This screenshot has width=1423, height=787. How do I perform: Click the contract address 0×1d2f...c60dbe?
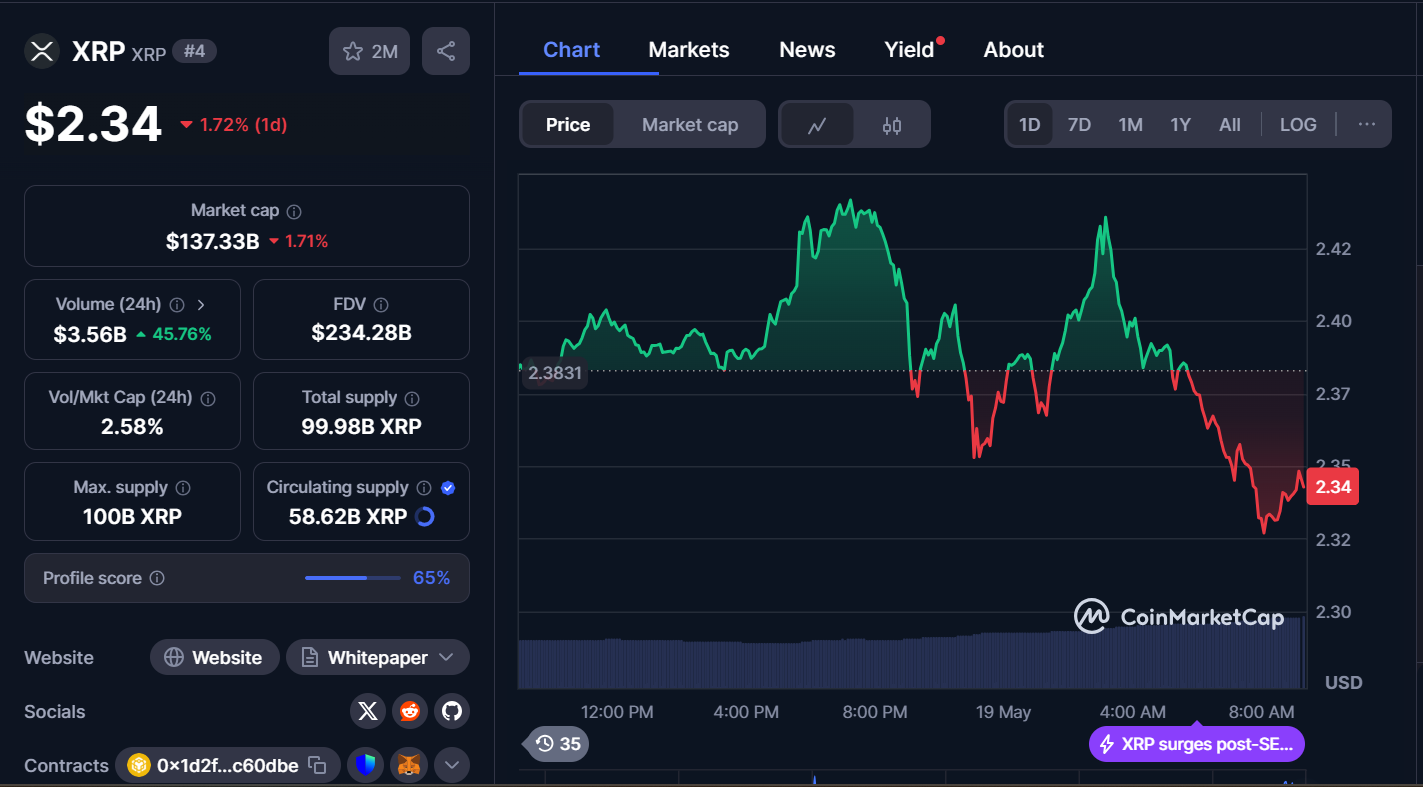pos(227,765)
